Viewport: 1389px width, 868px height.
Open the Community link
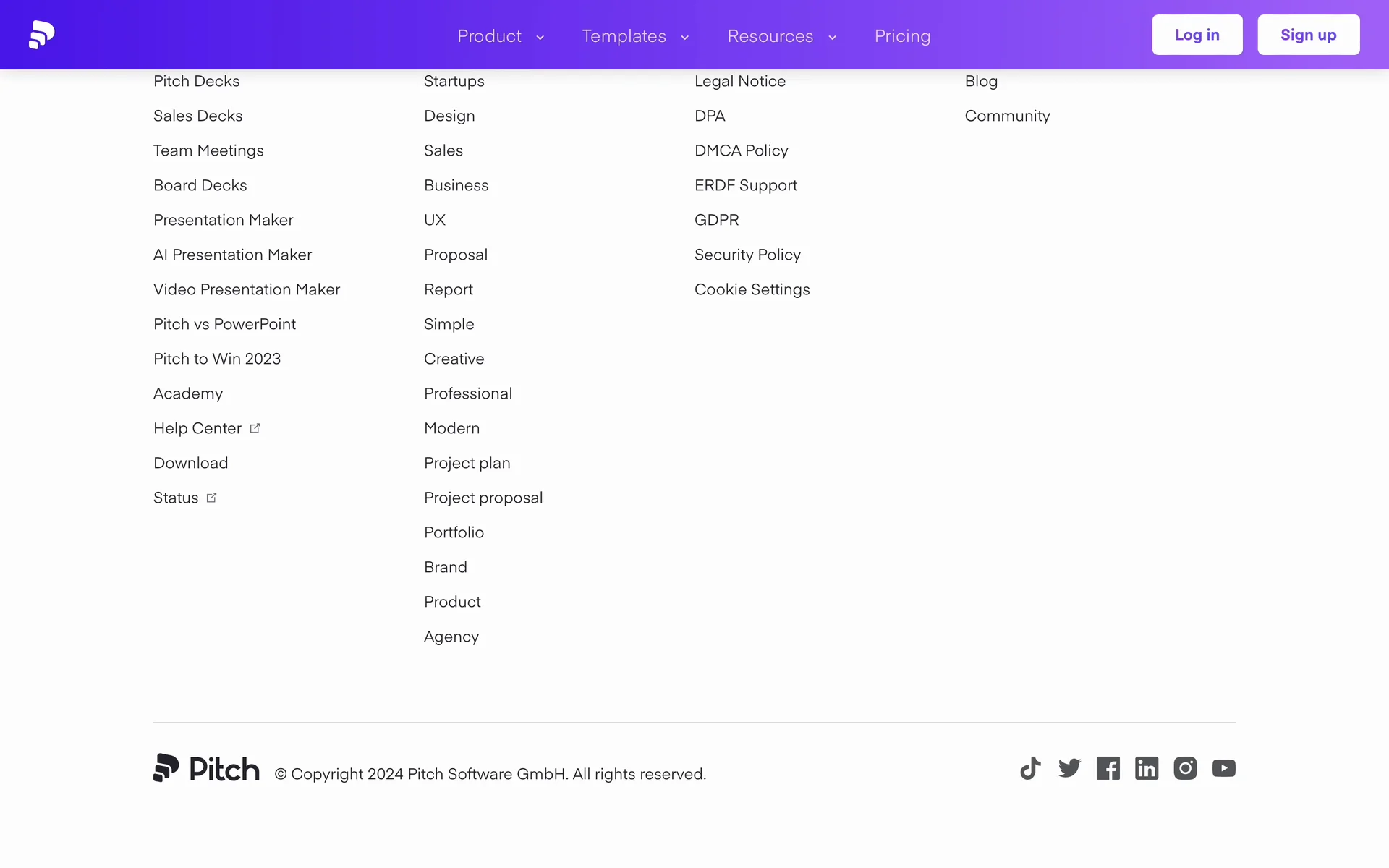tap(1007, 116)
